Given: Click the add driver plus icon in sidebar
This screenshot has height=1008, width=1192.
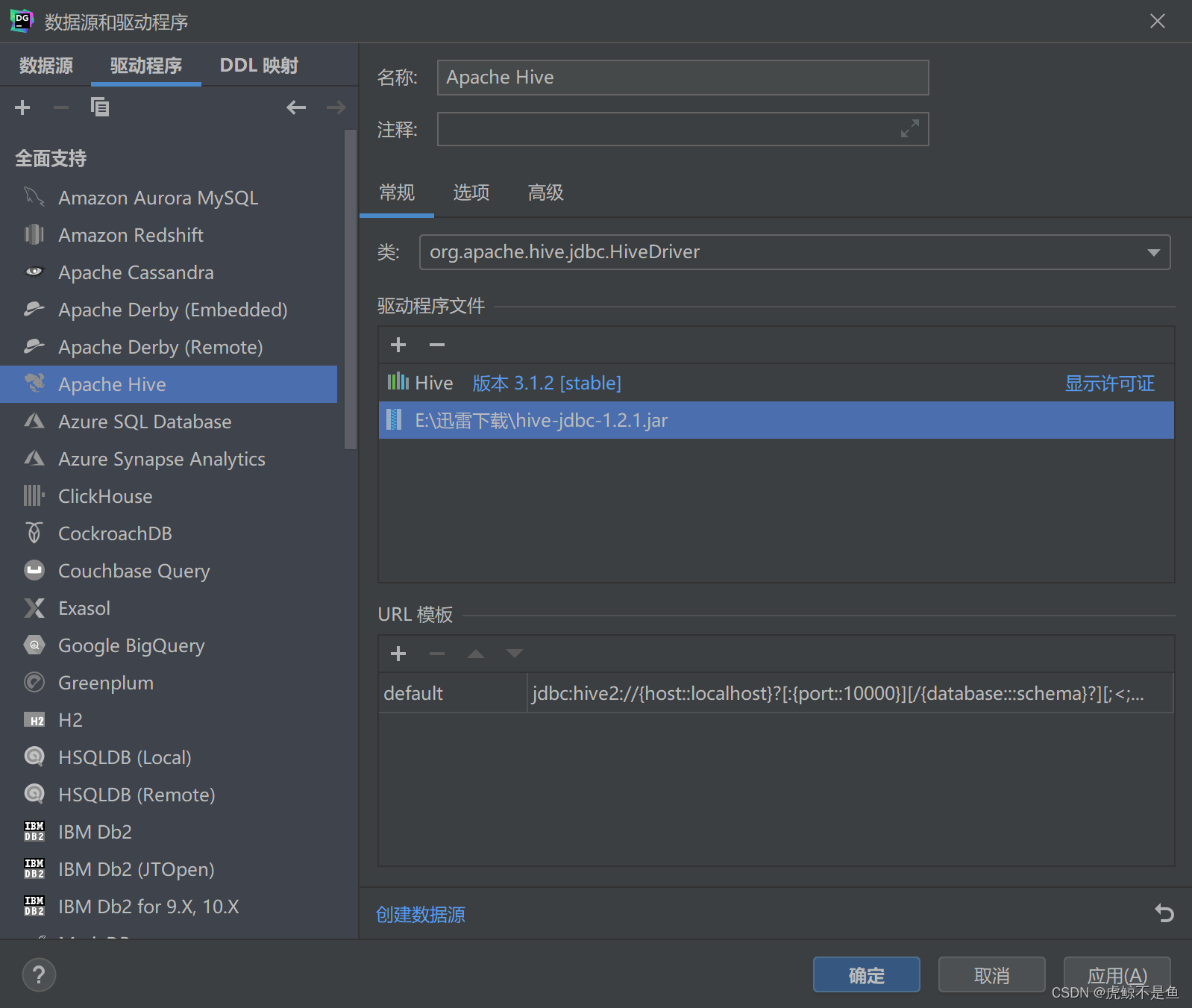Looking at the screenshot, I should pos(23,107).
